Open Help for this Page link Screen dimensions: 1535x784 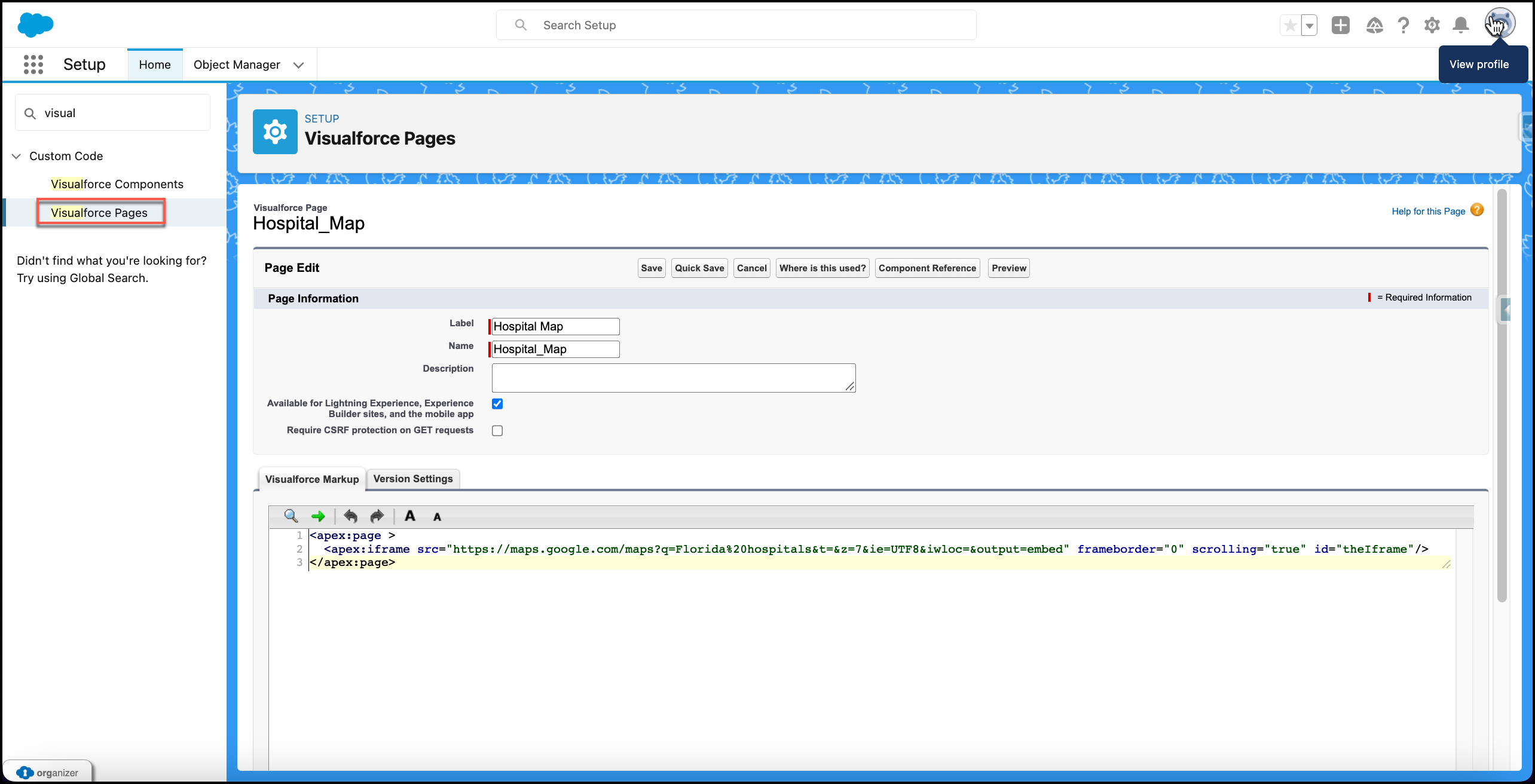pos(1428,211)
